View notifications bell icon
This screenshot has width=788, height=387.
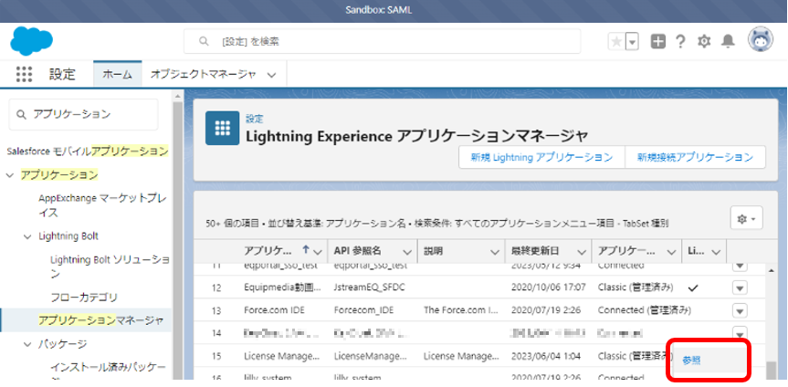point(728,42)
